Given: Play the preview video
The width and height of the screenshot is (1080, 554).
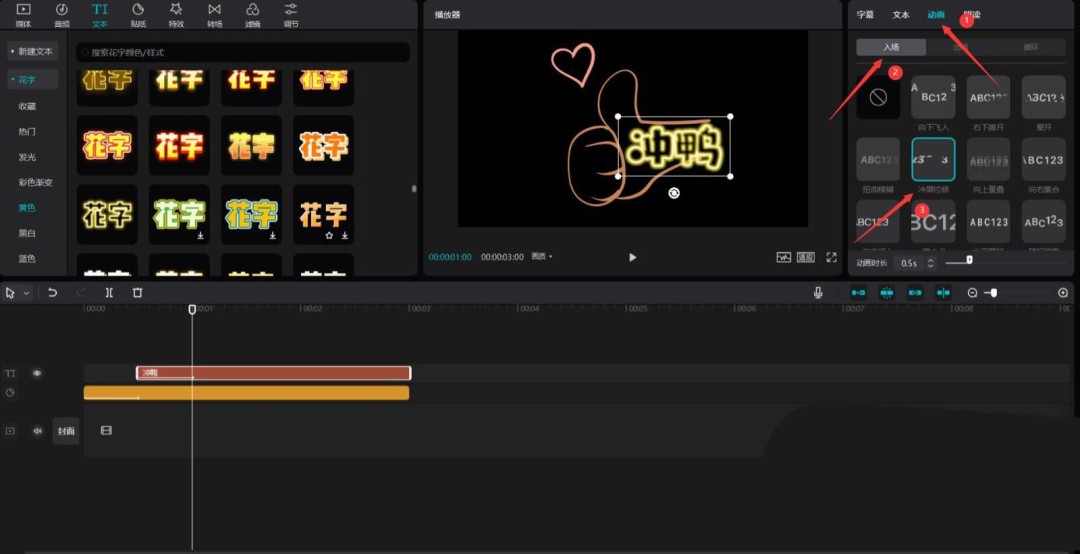Looking at the screenshot, I should [632, 257].
